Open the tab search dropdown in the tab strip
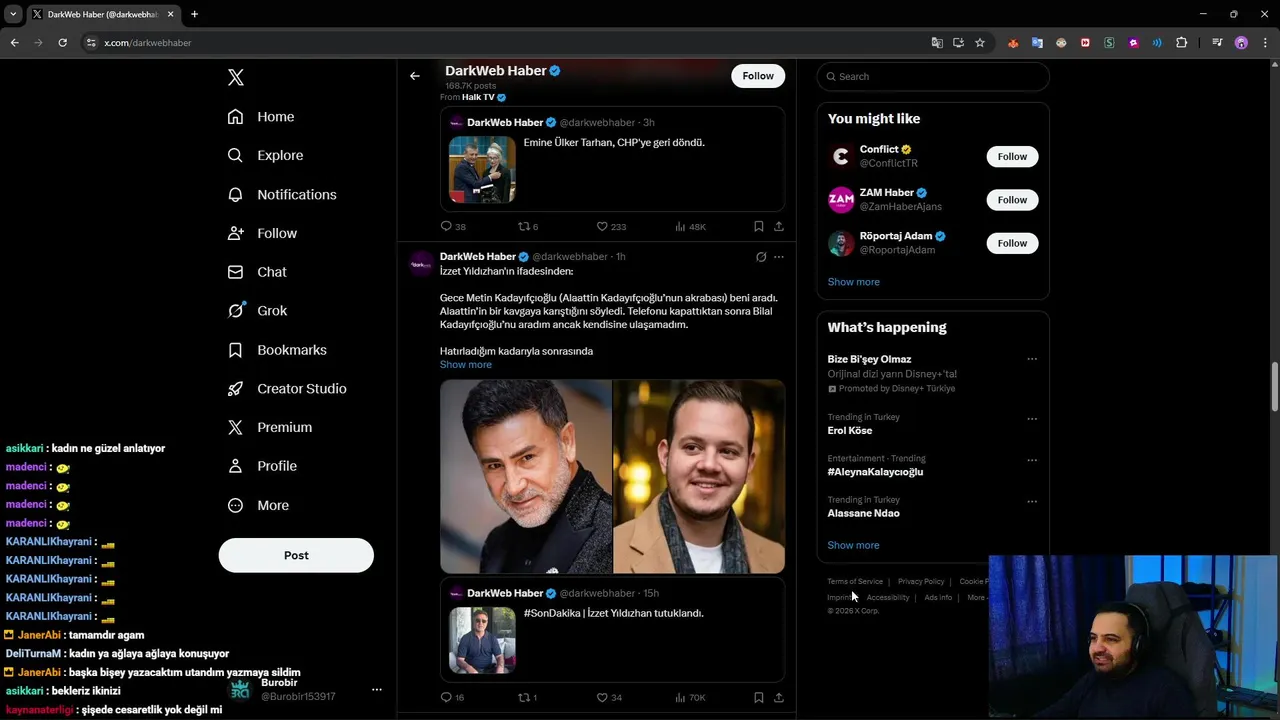The width and height of the screenshot is (1280, 720). tap(13, 14)
